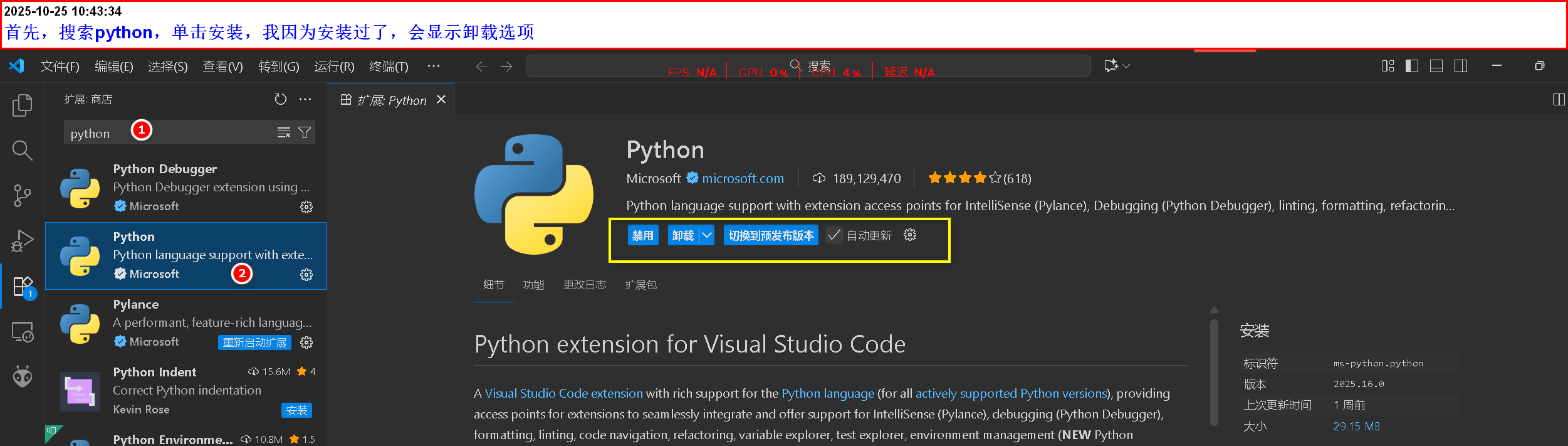
Task: Expand hidden menus with the ellipsis
Action: tap(433, 66)
